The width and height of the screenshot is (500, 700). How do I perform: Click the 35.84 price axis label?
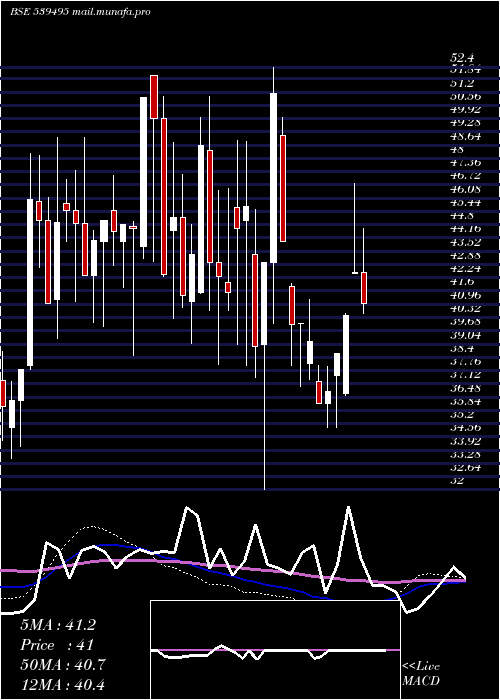(x=466, y=400)
